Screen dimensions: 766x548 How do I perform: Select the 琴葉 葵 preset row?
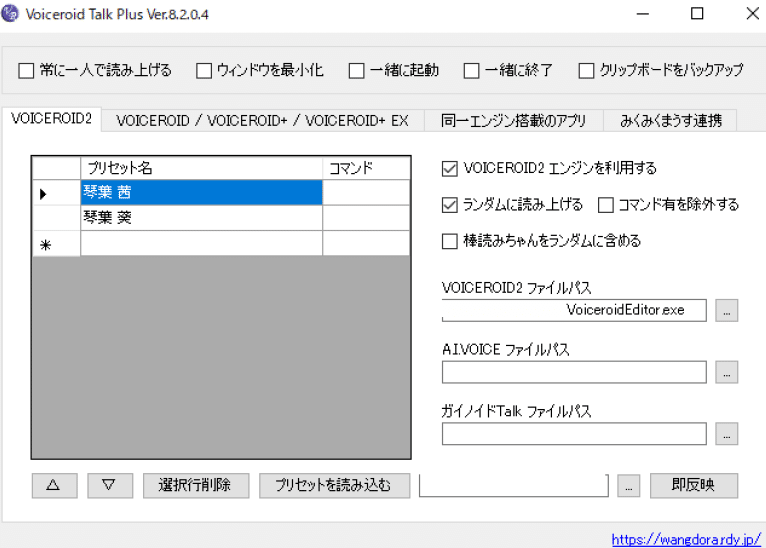coord(201,218)
